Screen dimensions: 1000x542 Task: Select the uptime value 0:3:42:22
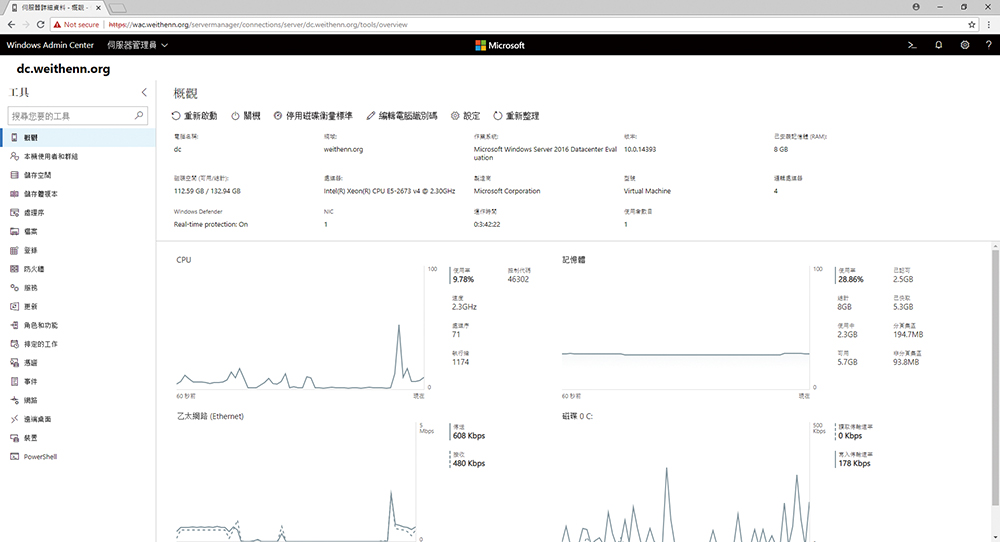(487, 224)
